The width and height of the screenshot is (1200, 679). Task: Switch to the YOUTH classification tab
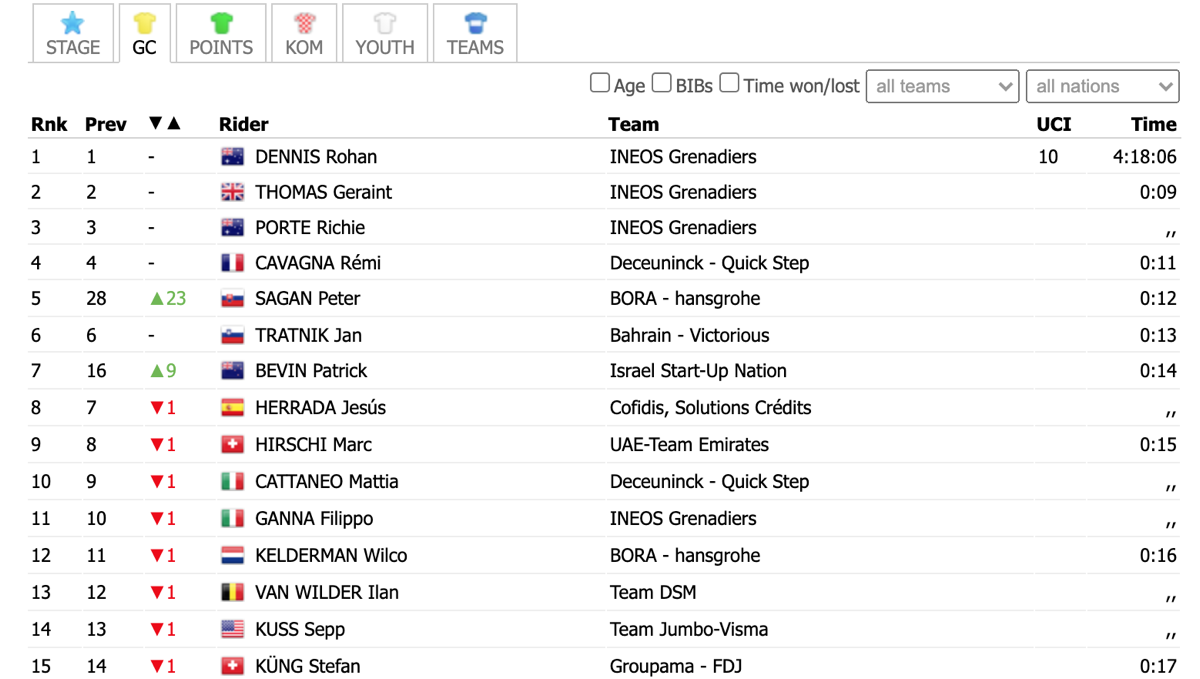[x=385, y=33]
